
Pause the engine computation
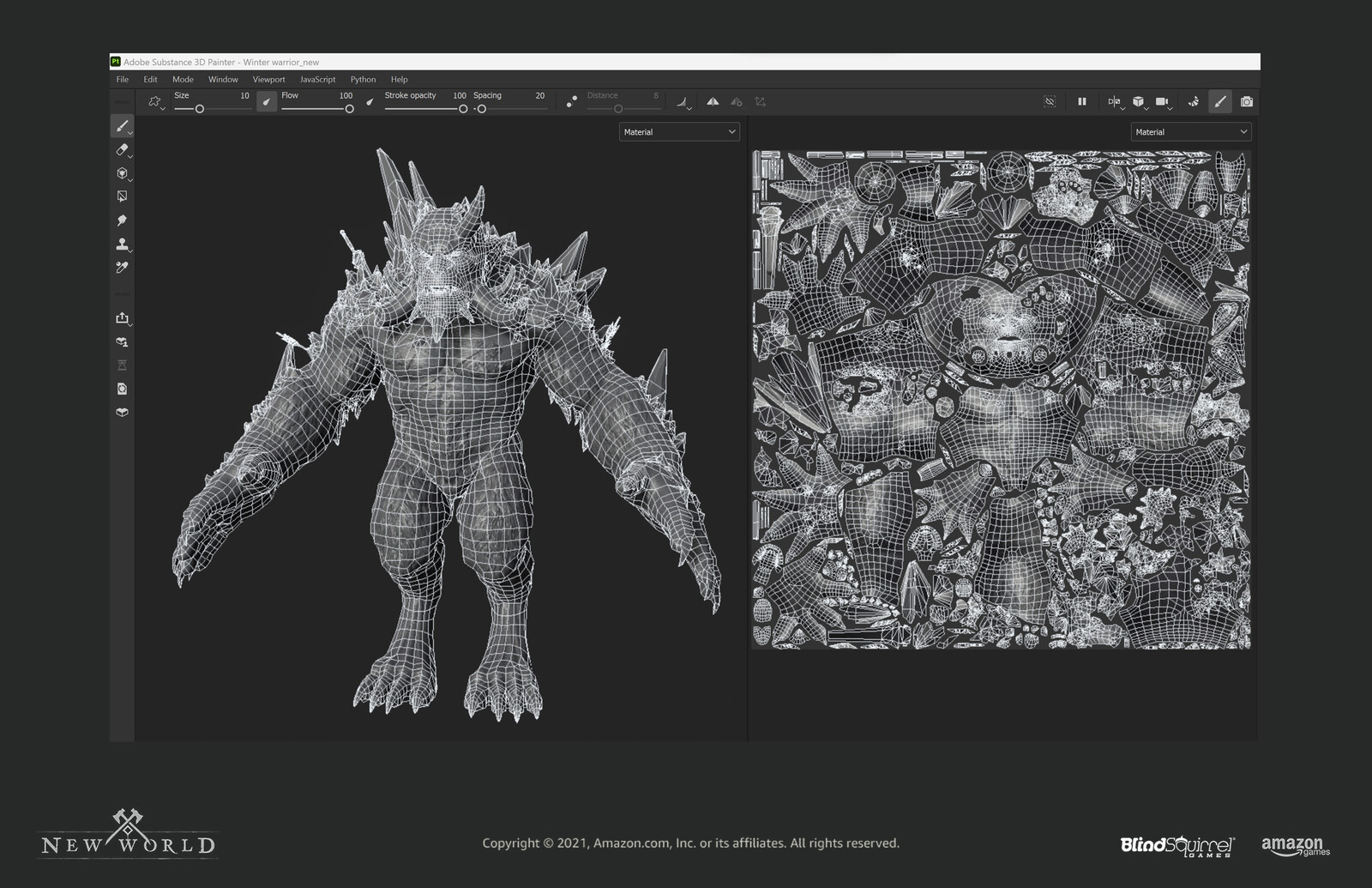1082,101
